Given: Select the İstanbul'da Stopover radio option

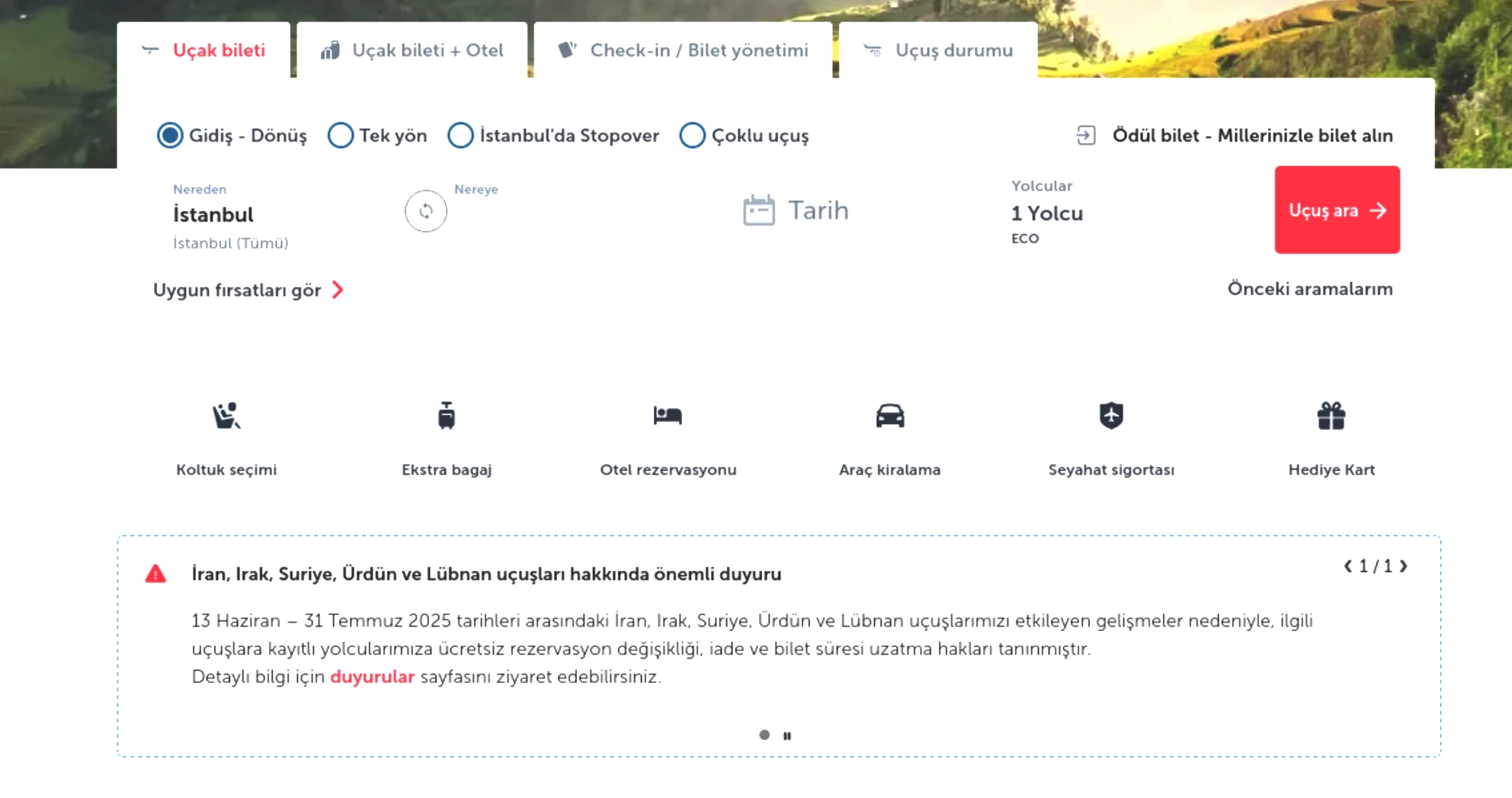Looking at the screenshot, I should [460, 136].
